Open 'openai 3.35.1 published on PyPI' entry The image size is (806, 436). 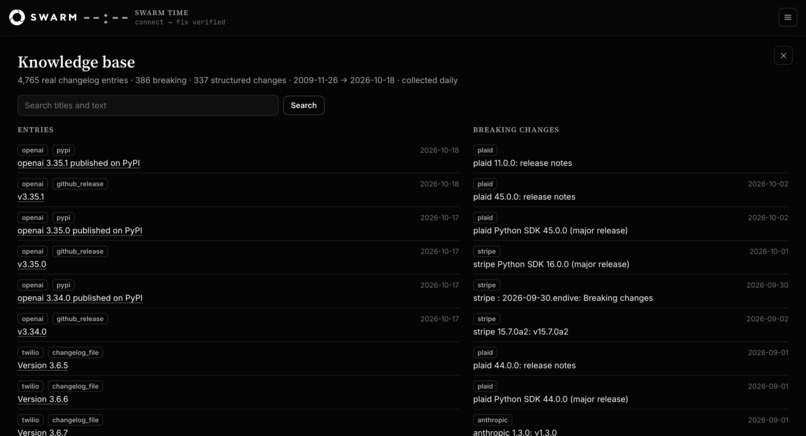(x=79, y=163)
